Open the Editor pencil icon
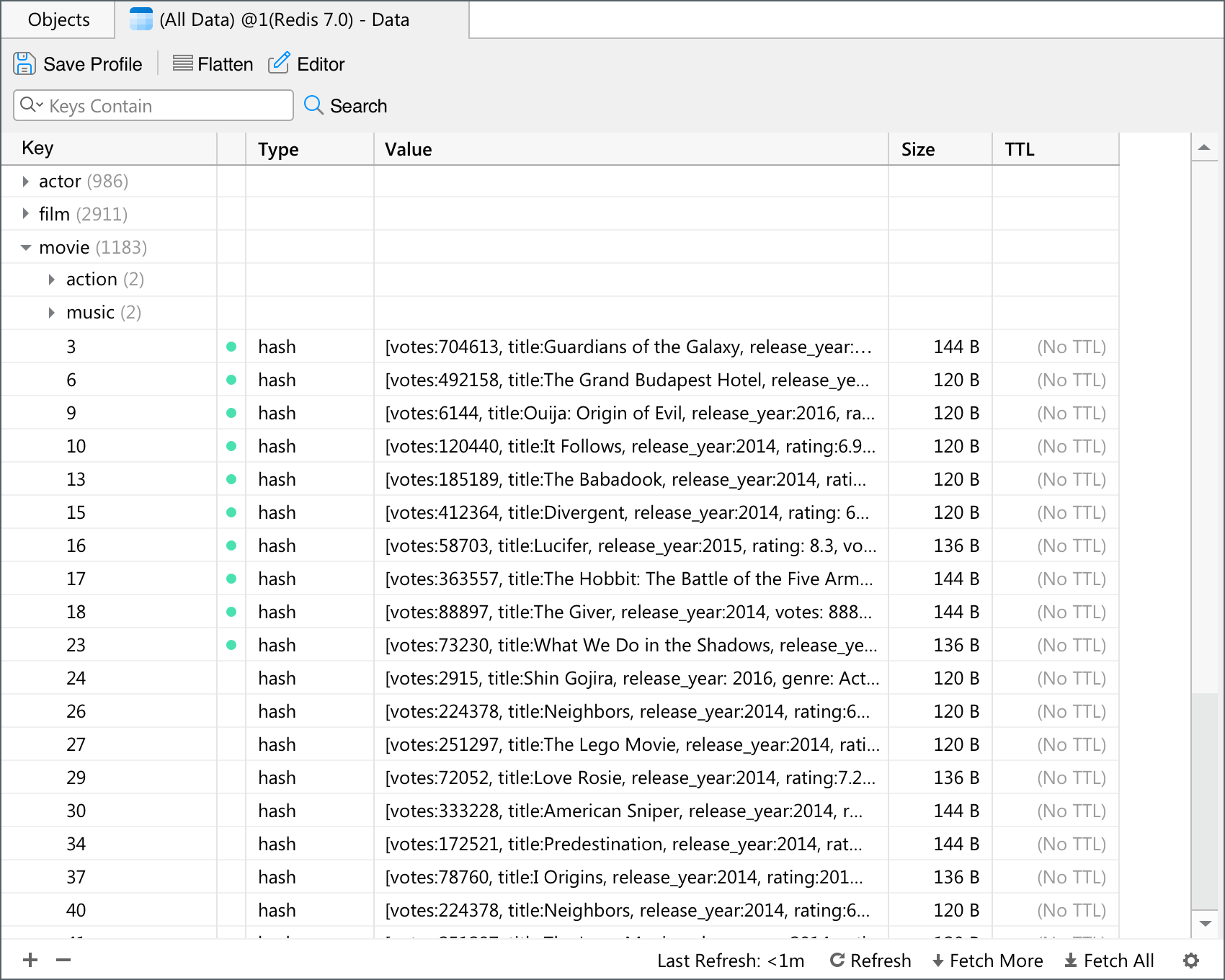This screenshot has width=1225, height=980. (x=279, y=63)
